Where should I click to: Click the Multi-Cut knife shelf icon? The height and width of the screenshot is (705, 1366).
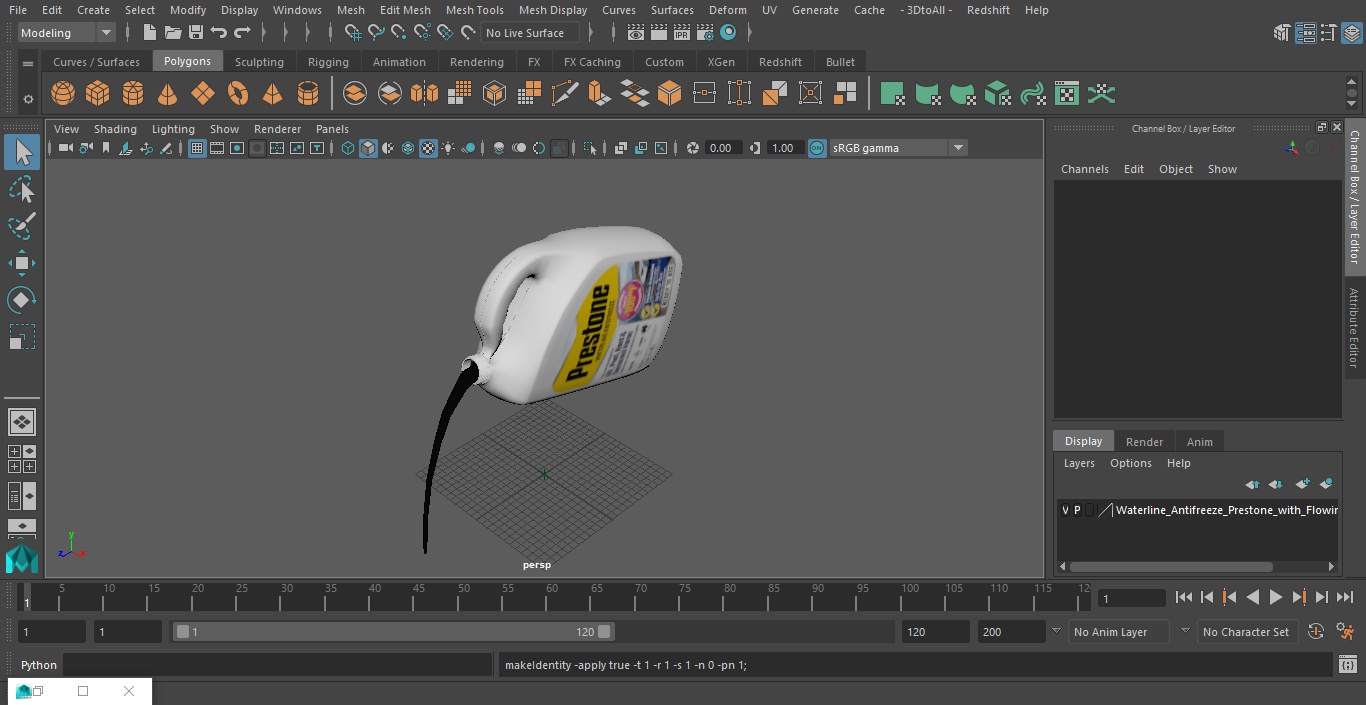(x=564, y=94)
